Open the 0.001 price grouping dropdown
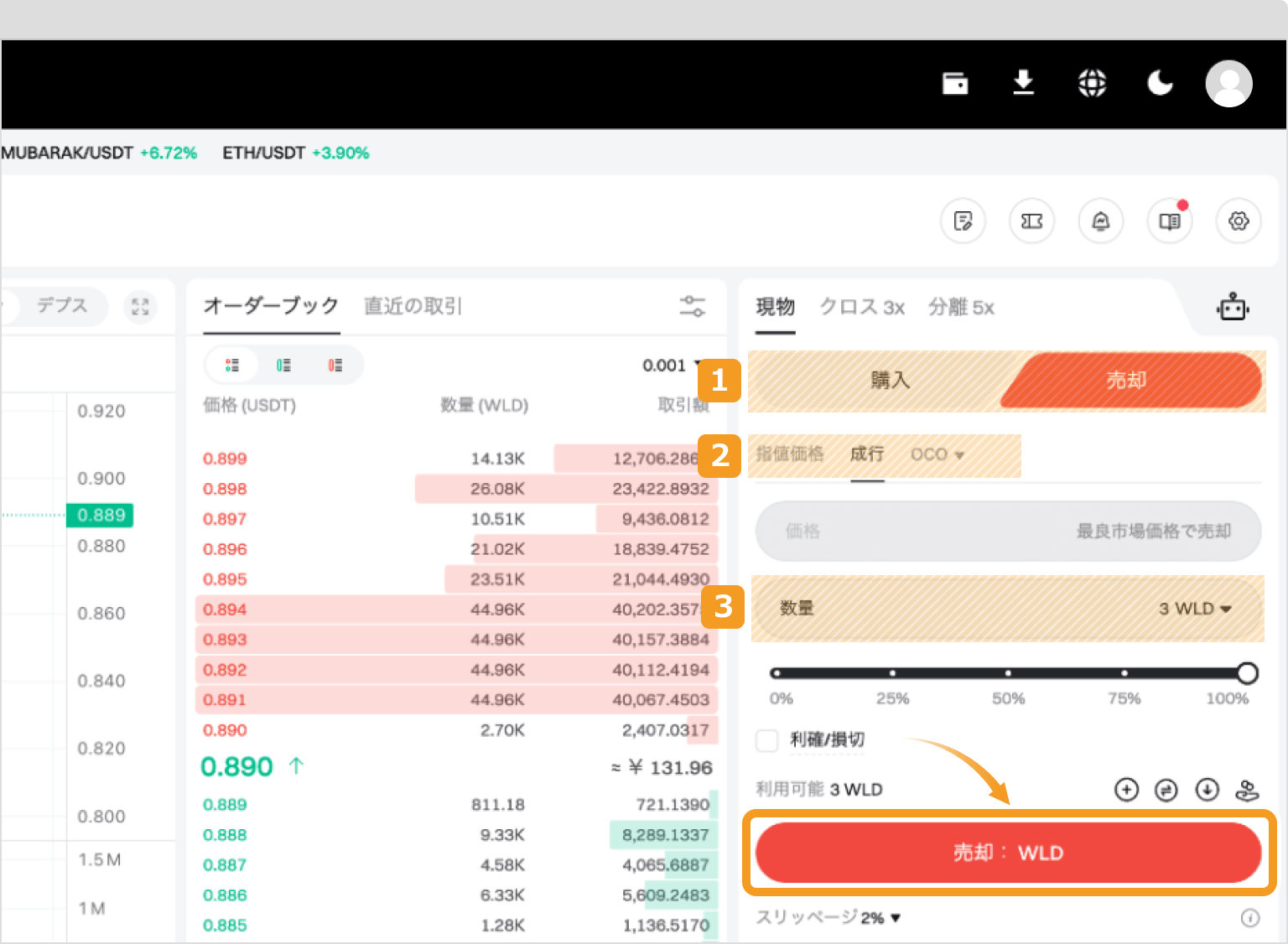 pos(672,366)
